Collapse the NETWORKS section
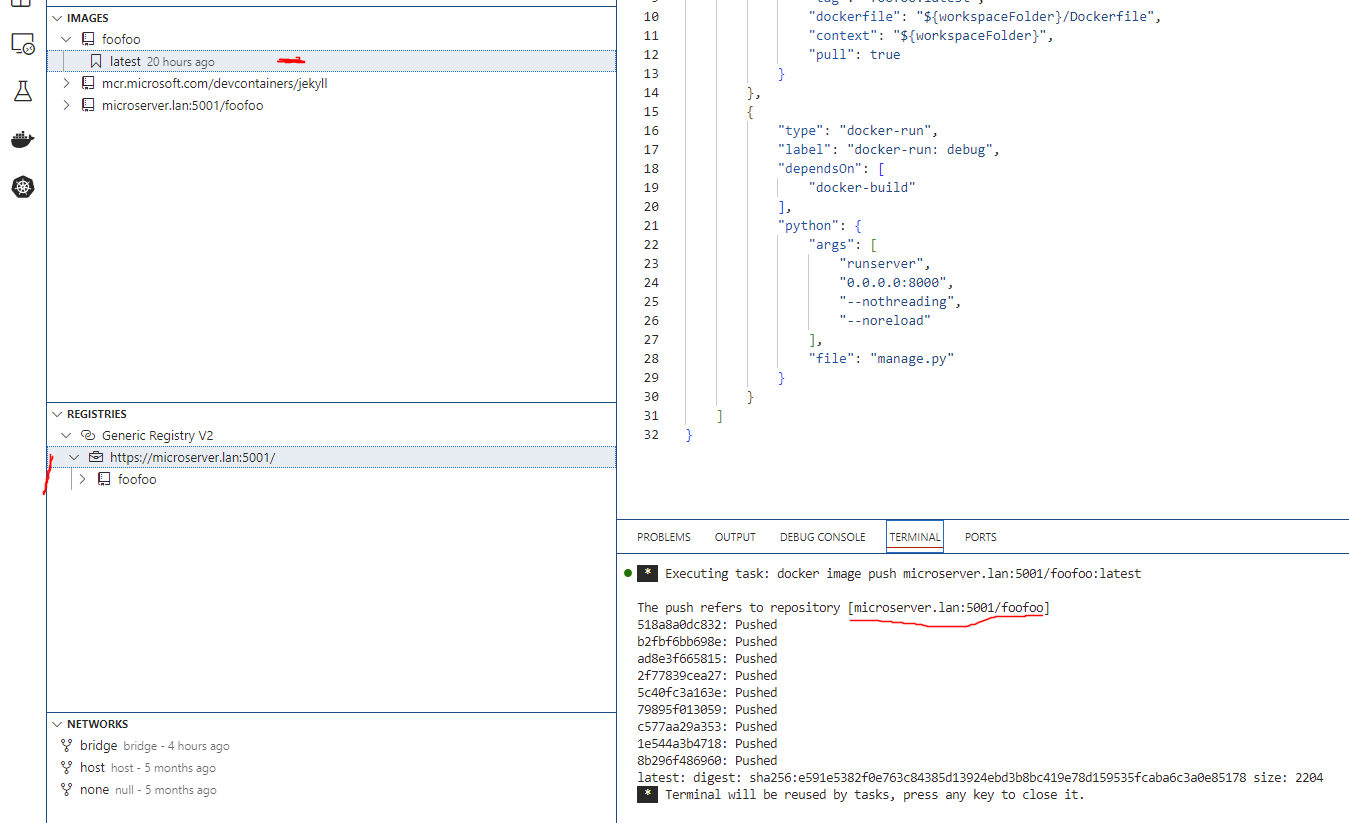 56,724
